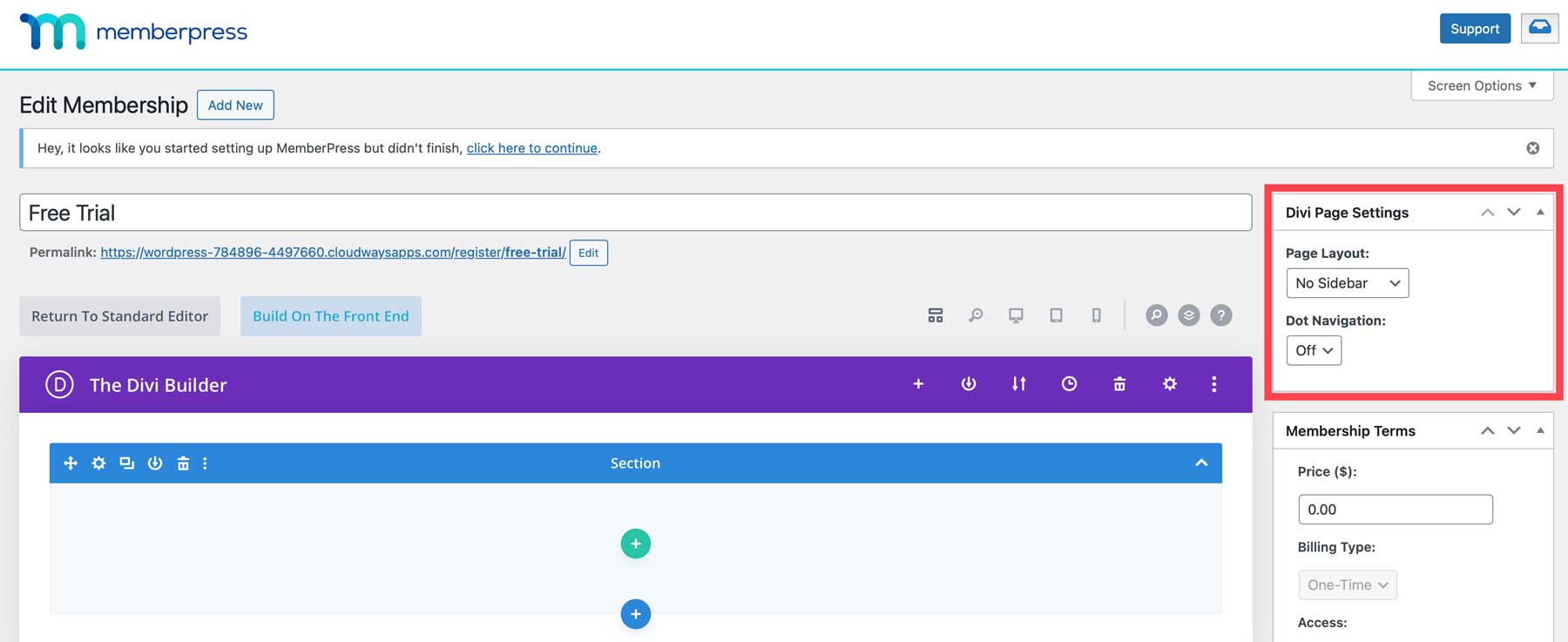This screenshot has height=642, width=1568.
Task: Open three-dot menu in Divi Builder bar
Action: click(x=1214, y=384)
